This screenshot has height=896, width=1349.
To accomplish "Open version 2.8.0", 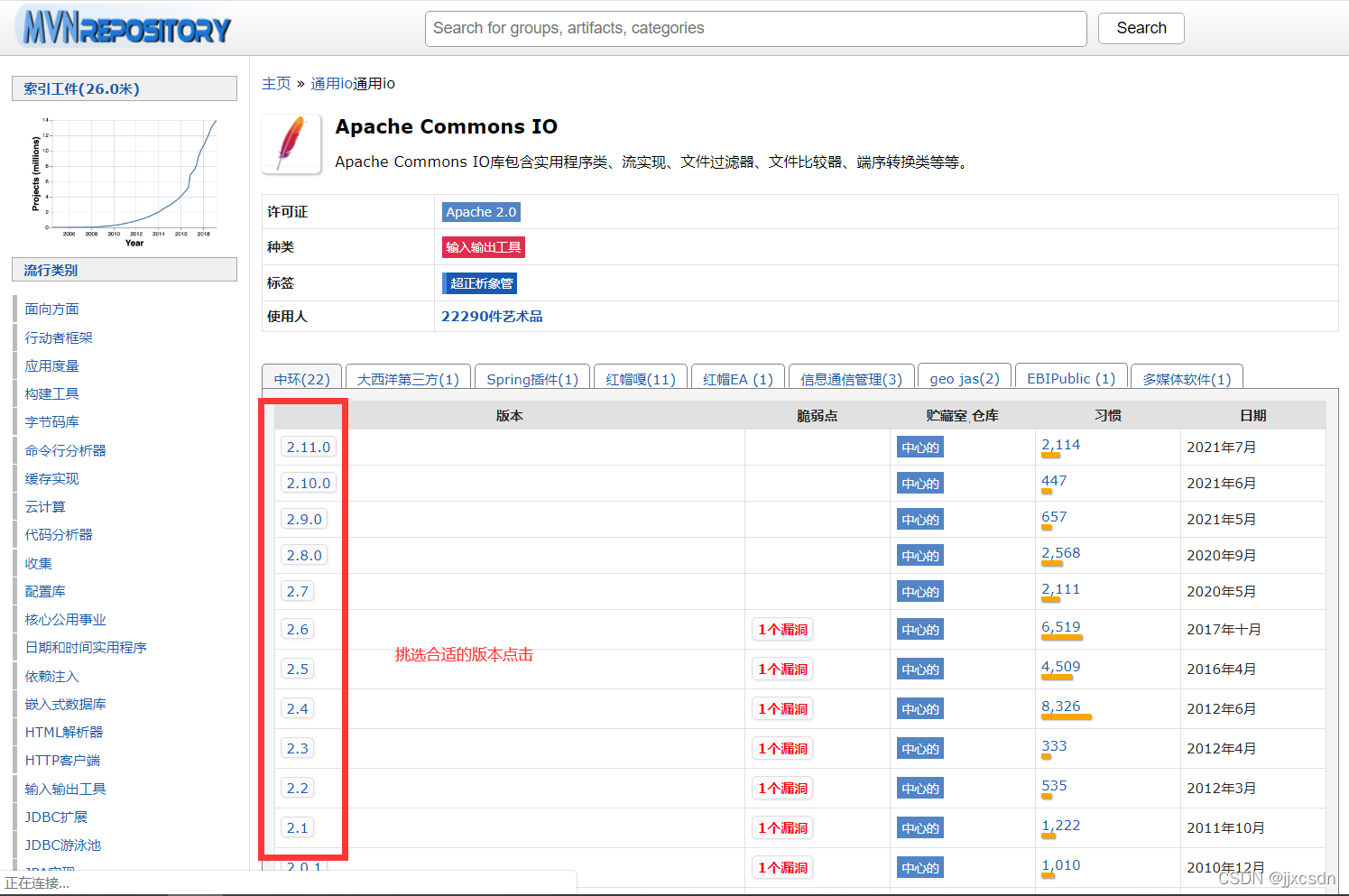I will pyautogui.click(x=304, y=556).
